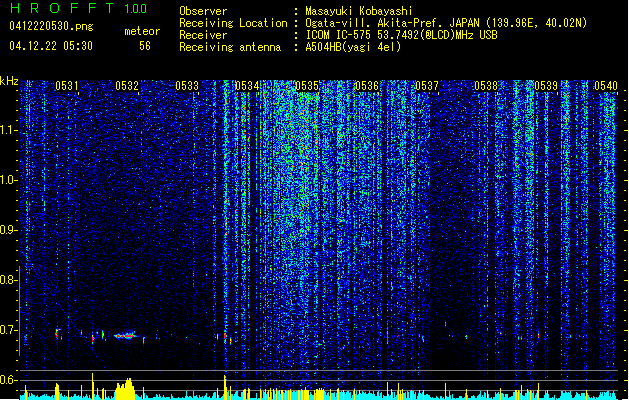Click the bright red meteor echo near 0532
The image size is (629, 400).
point(126,336)
